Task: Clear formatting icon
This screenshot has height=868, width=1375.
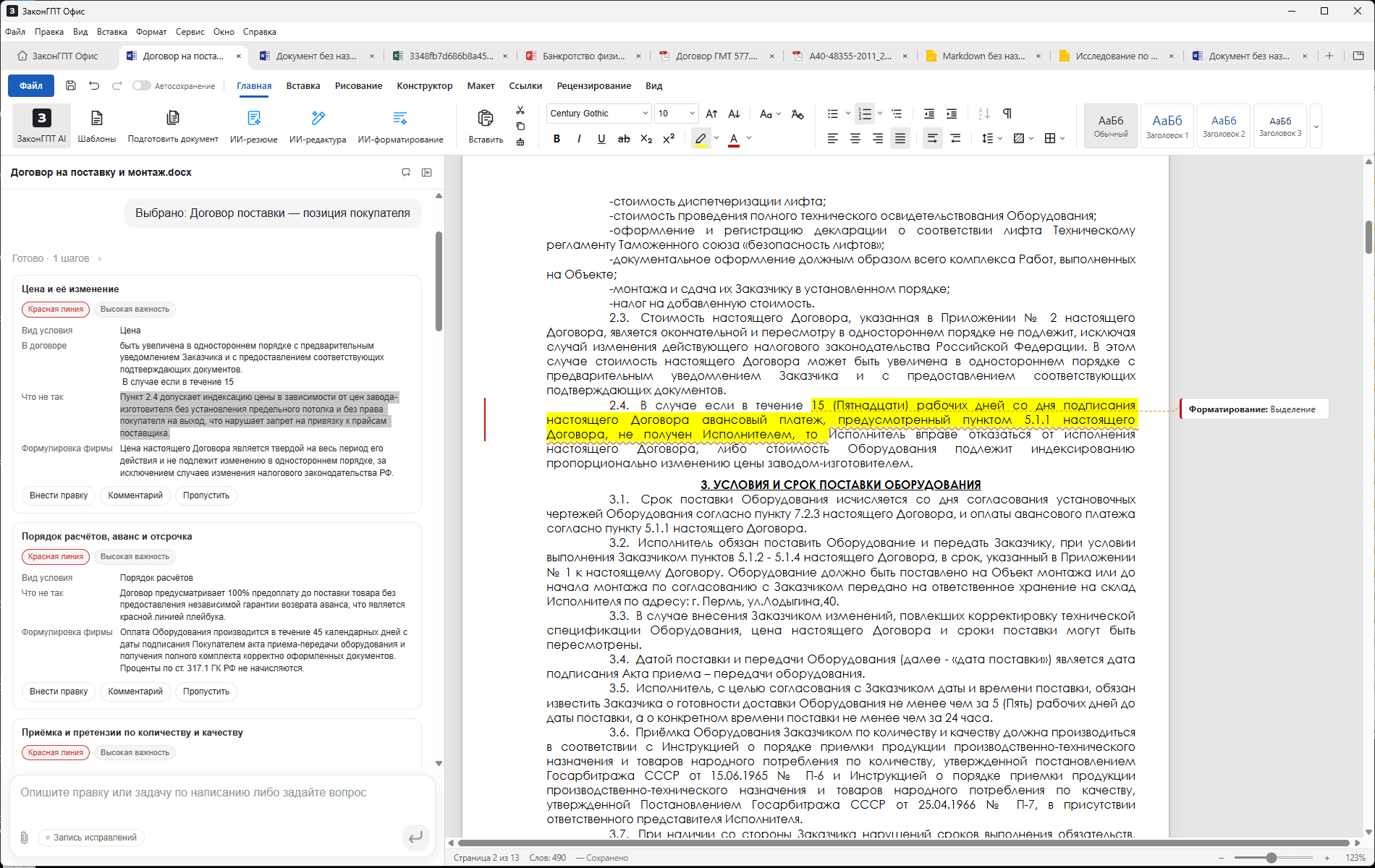Action: pos(797,114)
